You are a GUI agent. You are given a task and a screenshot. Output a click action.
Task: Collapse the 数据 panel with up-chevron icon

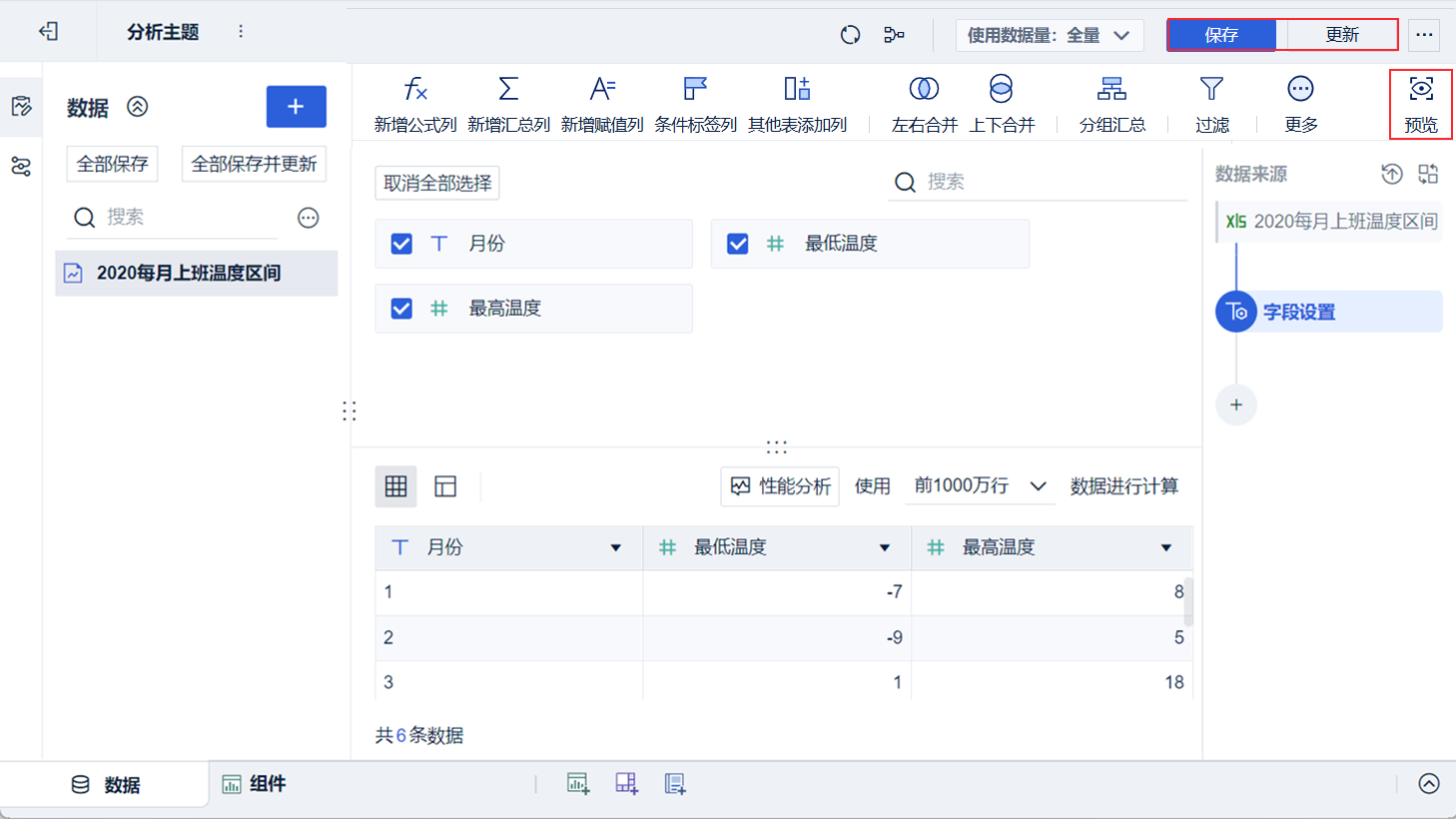click(138, 107)
